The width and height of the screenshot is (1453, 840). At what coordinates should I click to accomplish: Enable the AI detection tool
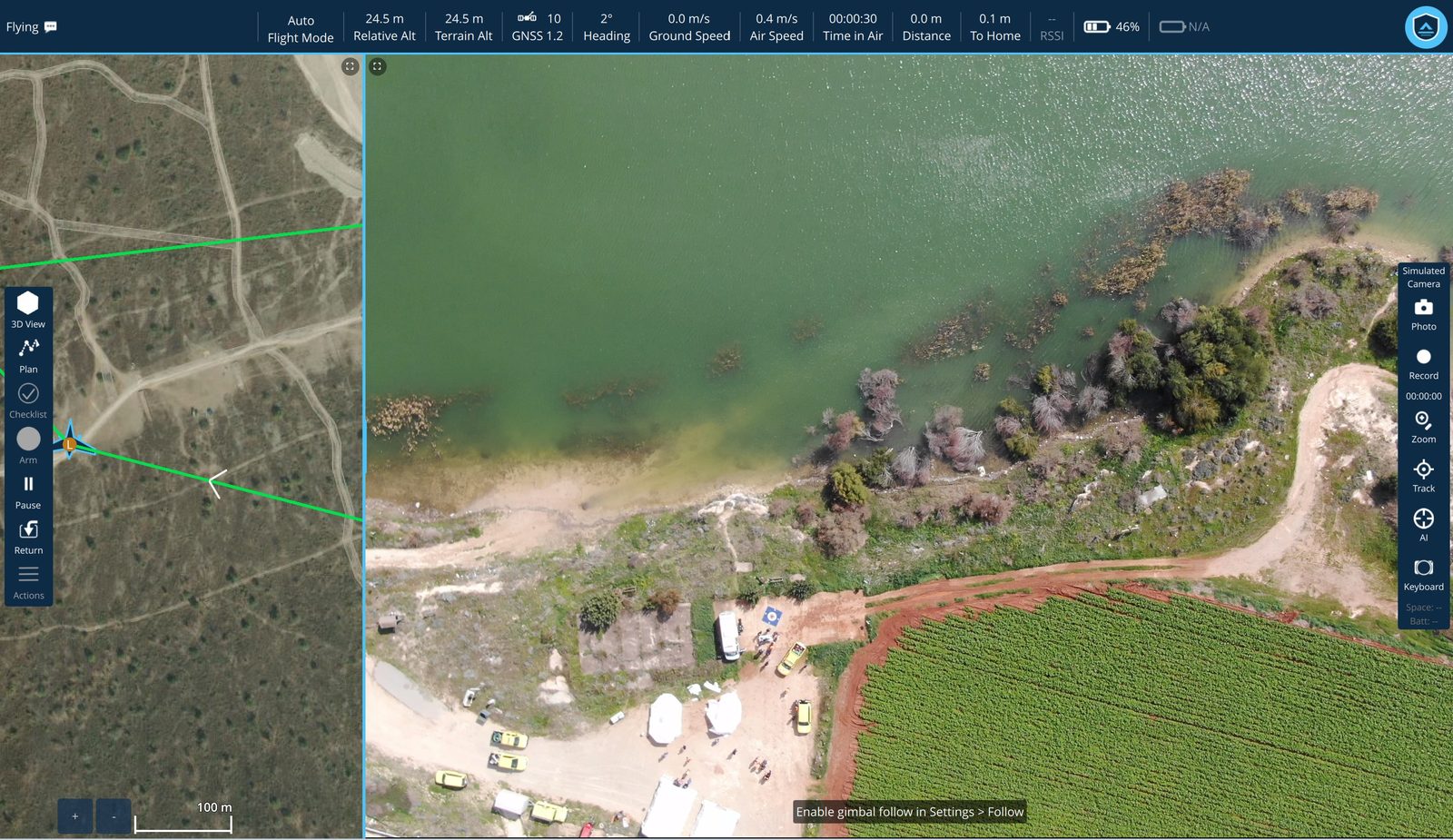pos(1423,525)
